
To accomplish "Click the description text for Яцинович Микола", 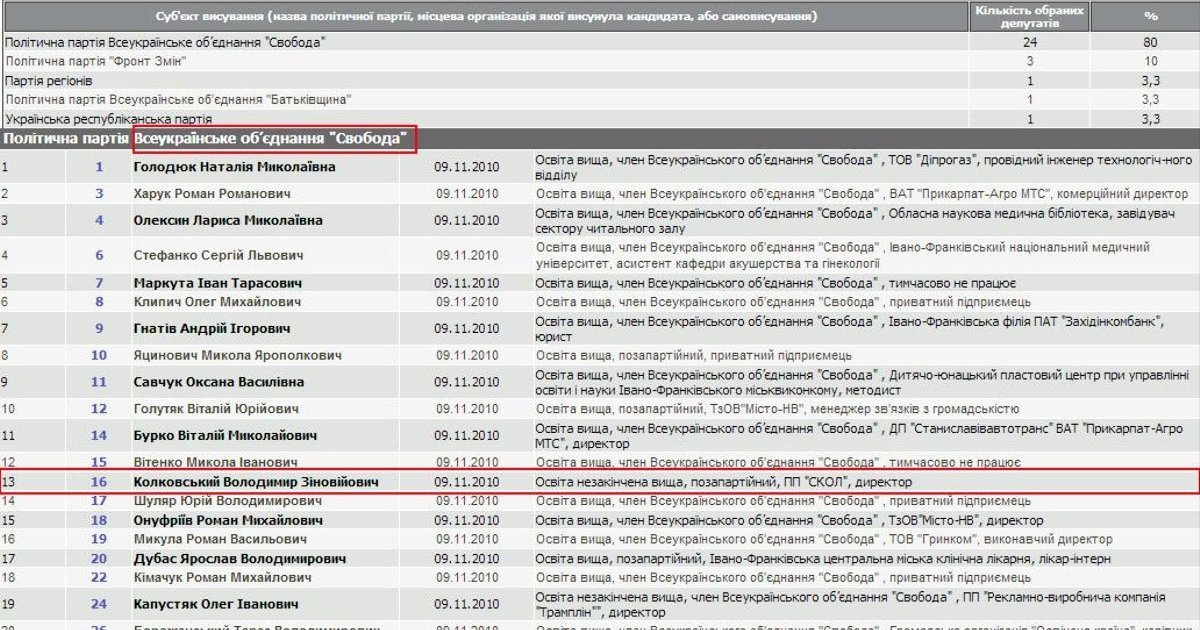I will 693,355.
